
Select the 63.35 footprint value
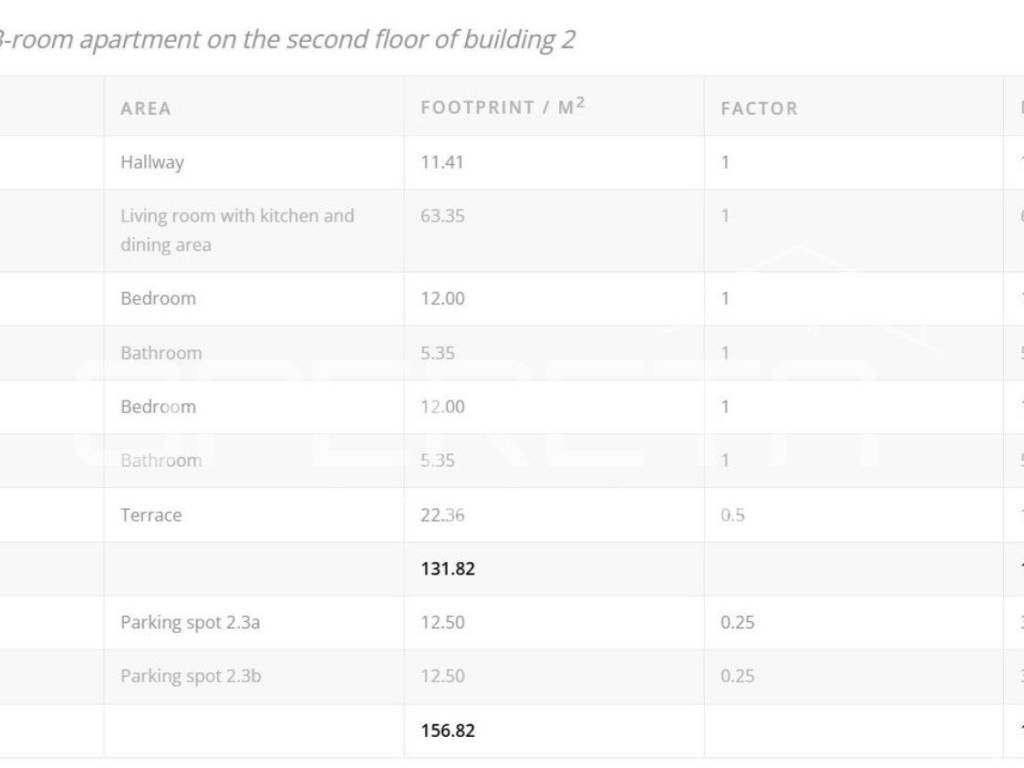(442, 216)
